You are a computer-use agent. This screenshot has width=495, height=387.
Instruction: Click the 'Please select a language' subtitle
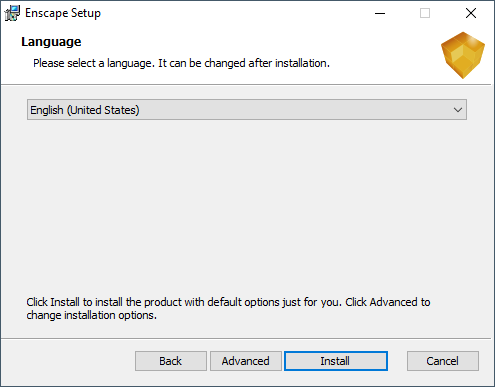[181, 63]
